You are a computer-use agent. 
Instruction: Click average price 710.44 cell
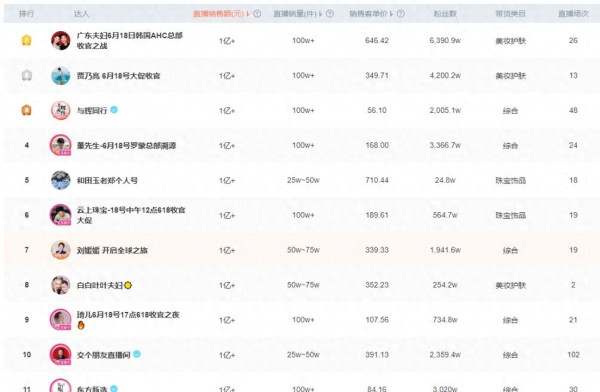click(377, 180)
